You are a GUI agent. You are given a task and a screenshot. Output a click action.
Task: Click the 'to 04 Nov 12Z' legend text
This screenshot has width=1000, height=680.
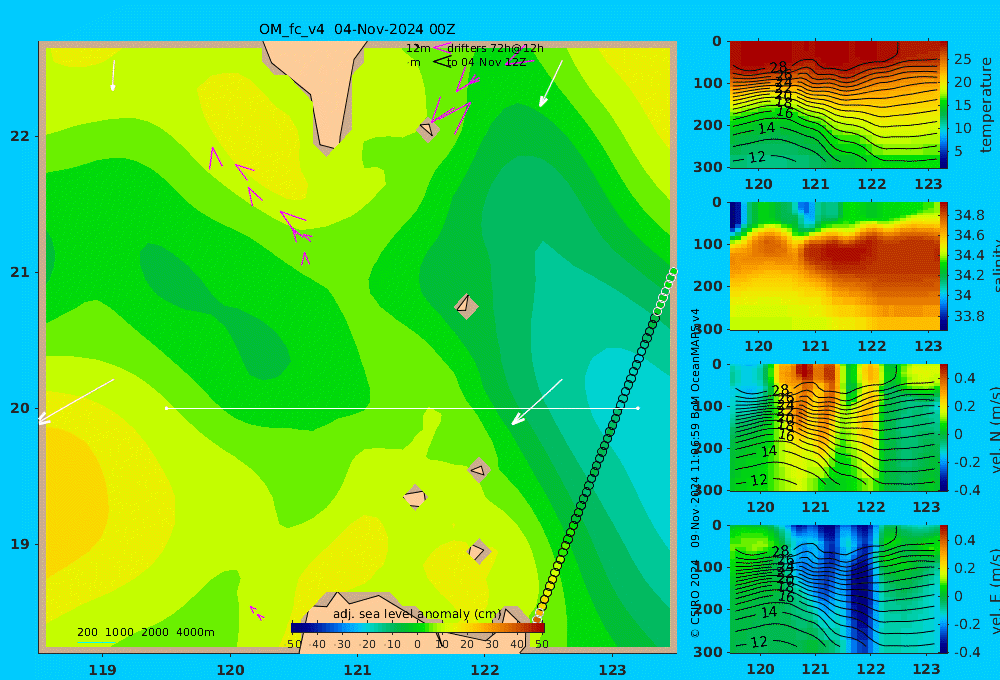(486, 63)
